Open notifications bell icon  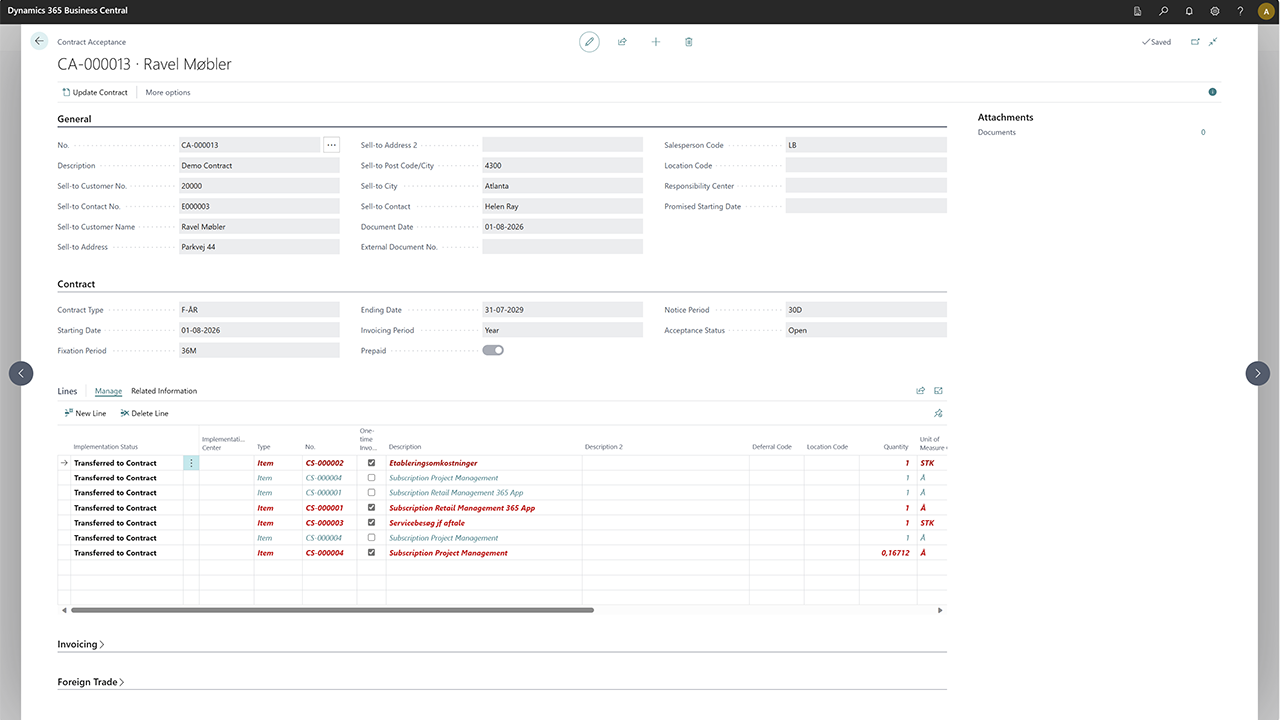(x=1189, y=11)
